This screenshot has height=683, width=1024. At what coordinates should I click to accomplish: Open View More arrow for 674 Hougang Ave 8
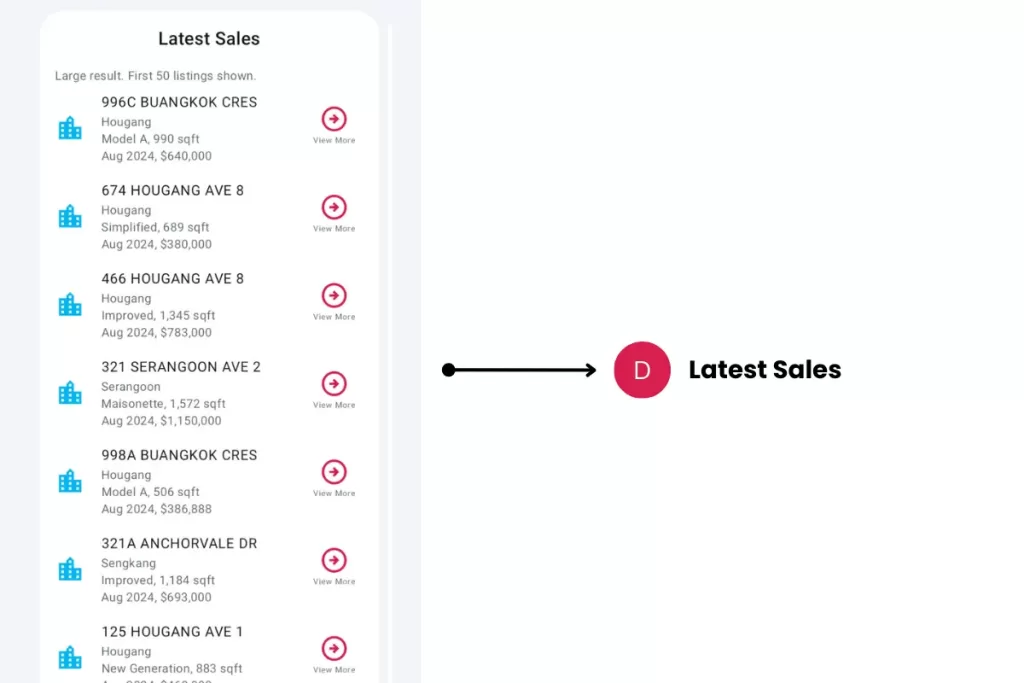[334, 207]
